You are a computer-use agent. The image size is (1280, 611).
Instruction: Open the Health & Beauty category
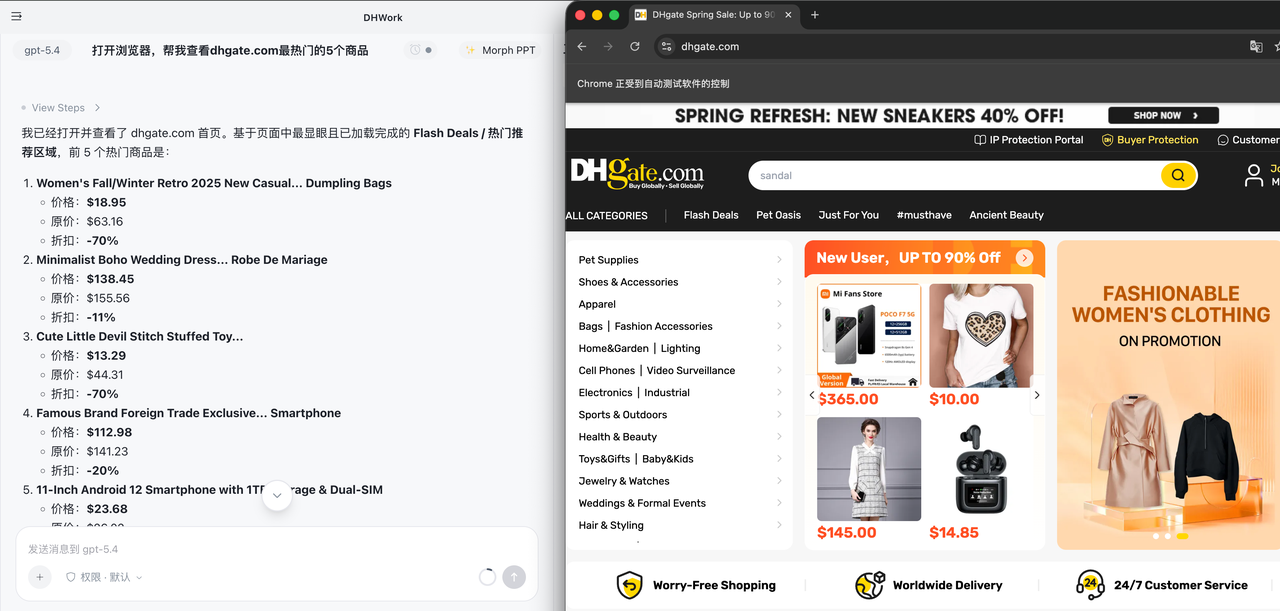pos(680,437)
